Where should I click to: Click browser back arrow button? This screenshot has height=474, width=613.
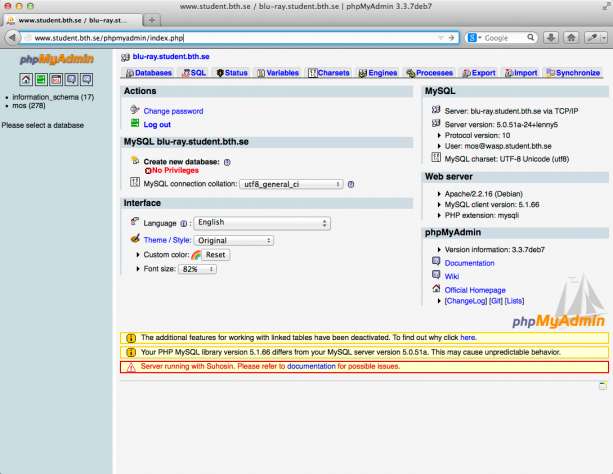(12, 38)
